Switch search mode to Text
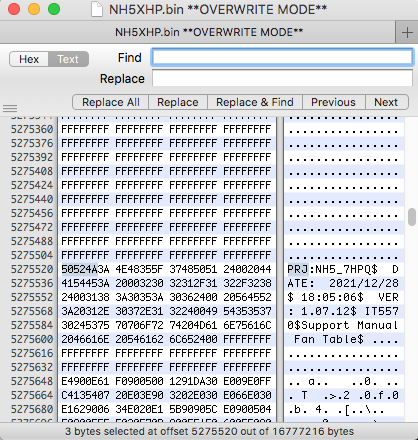The height and width of the screenshot is (440, 418). coord(68,59)
